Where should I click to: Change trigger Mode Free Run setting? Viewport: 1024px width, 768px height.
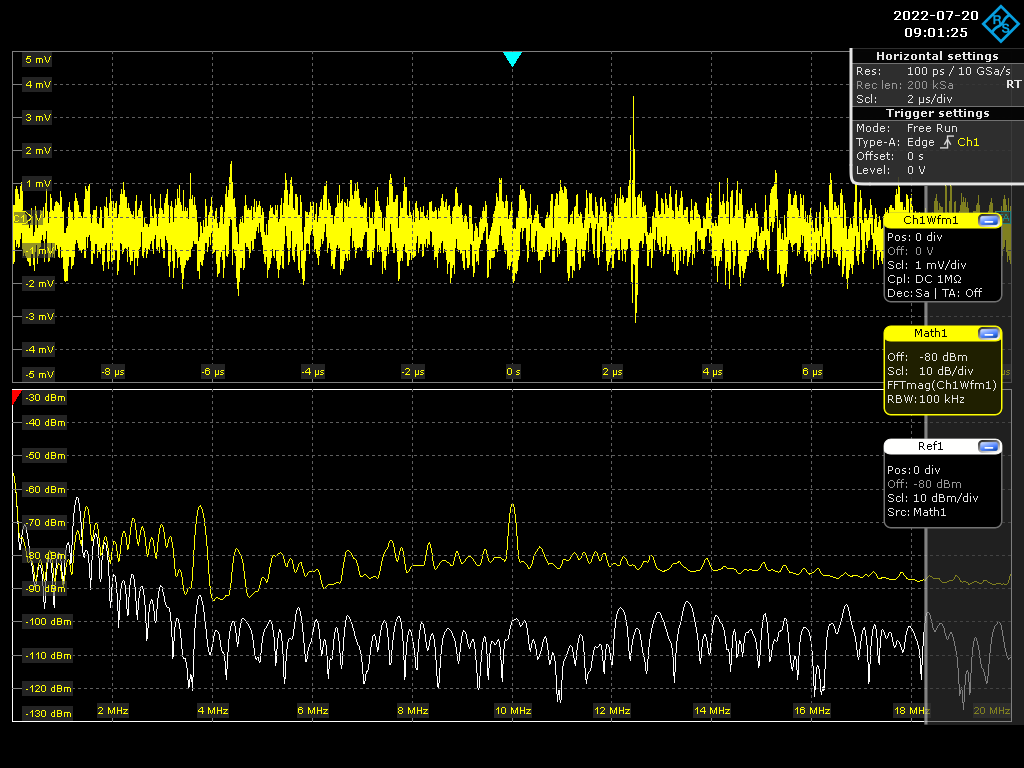coord(932,128)
